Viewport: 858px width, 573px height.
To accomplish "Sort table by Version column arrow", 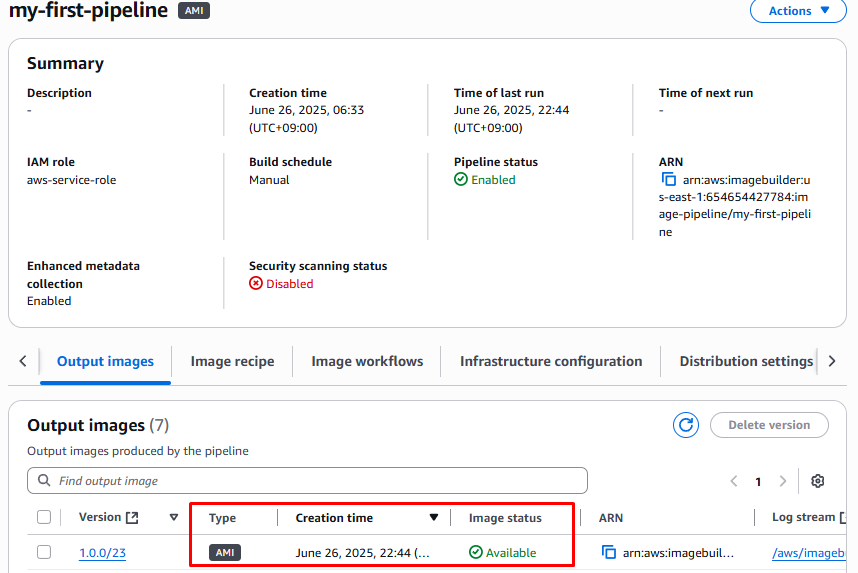I will coord(174,518).
